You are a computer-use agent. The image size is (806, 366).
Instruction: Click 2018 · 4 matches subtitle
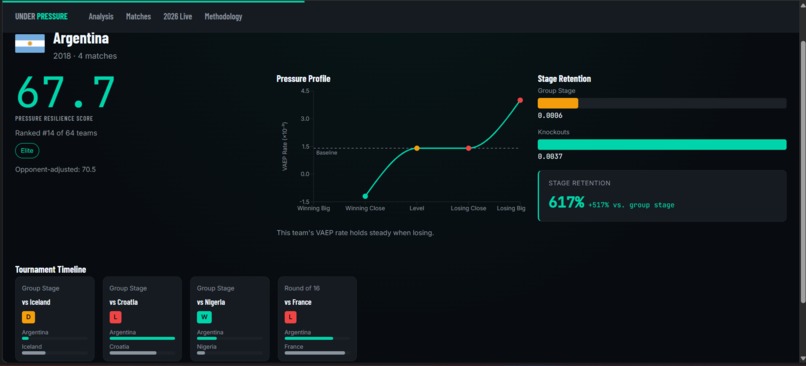(x=85, y=56)
